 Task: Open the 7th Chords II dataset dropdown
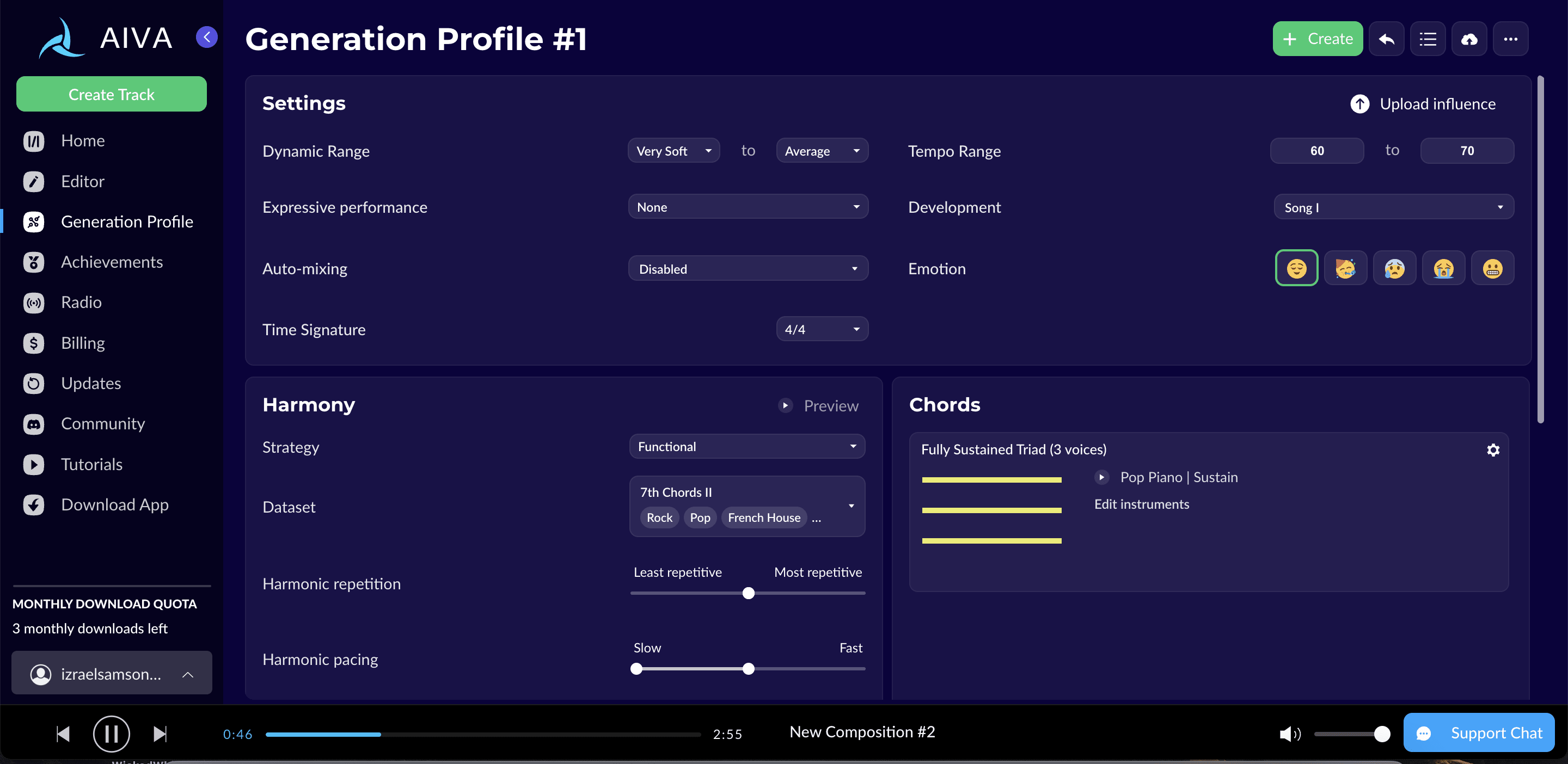click(747, 506)
